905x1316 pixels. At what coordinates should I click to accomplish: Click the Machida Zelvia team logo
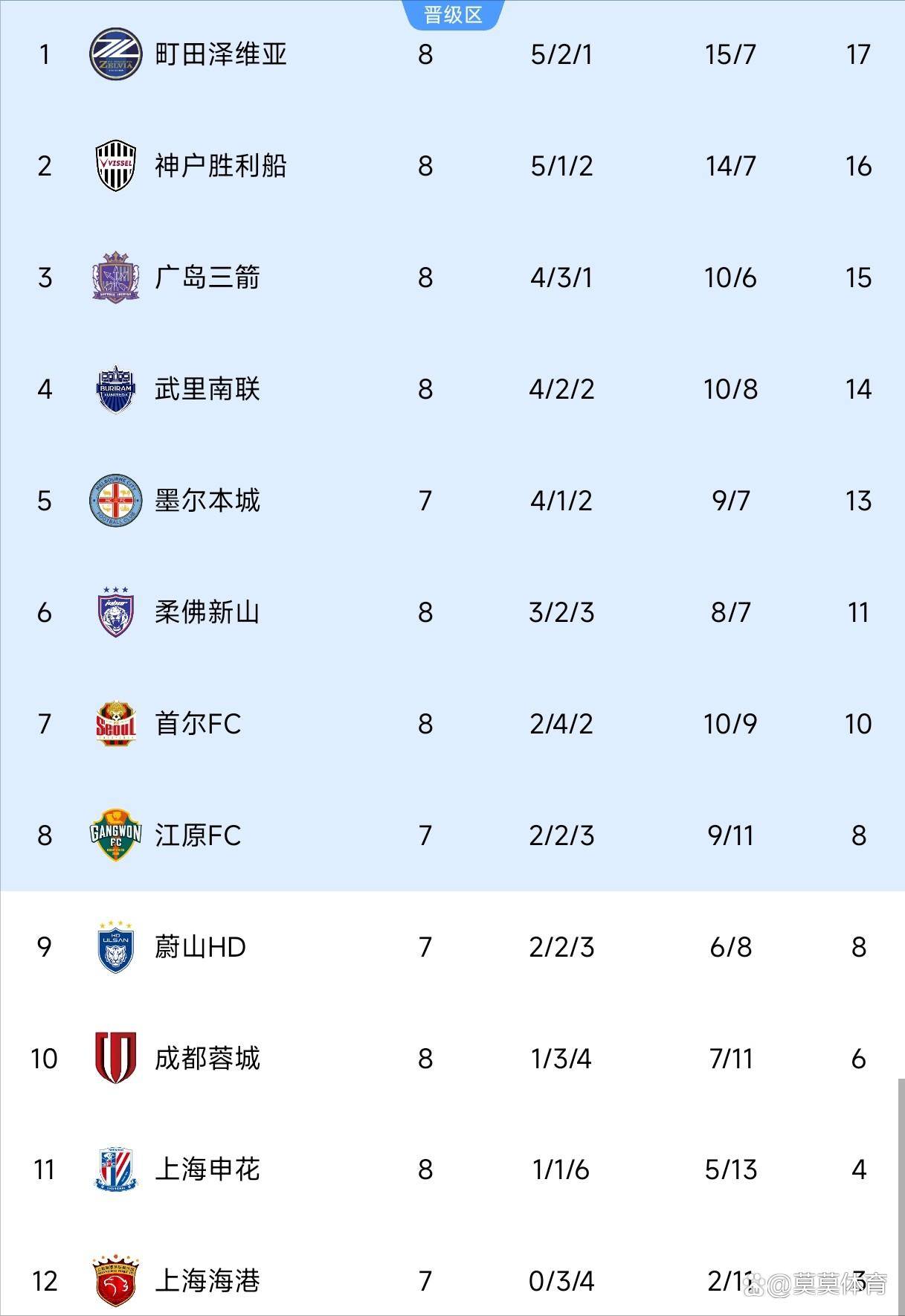[115, 54]
